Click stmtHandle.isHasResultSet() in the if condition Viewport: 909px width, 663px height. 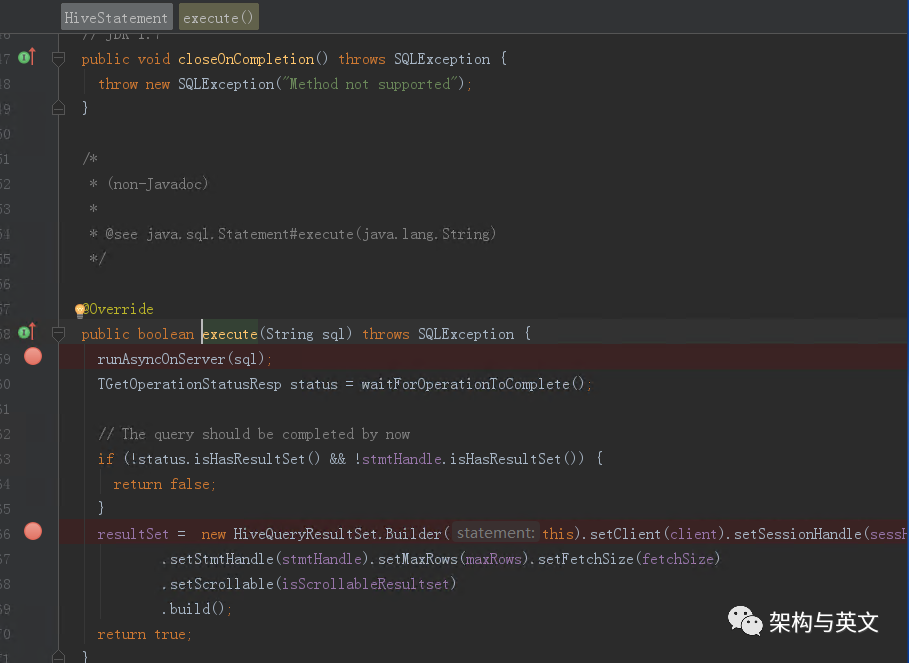(x=468, y=459)
